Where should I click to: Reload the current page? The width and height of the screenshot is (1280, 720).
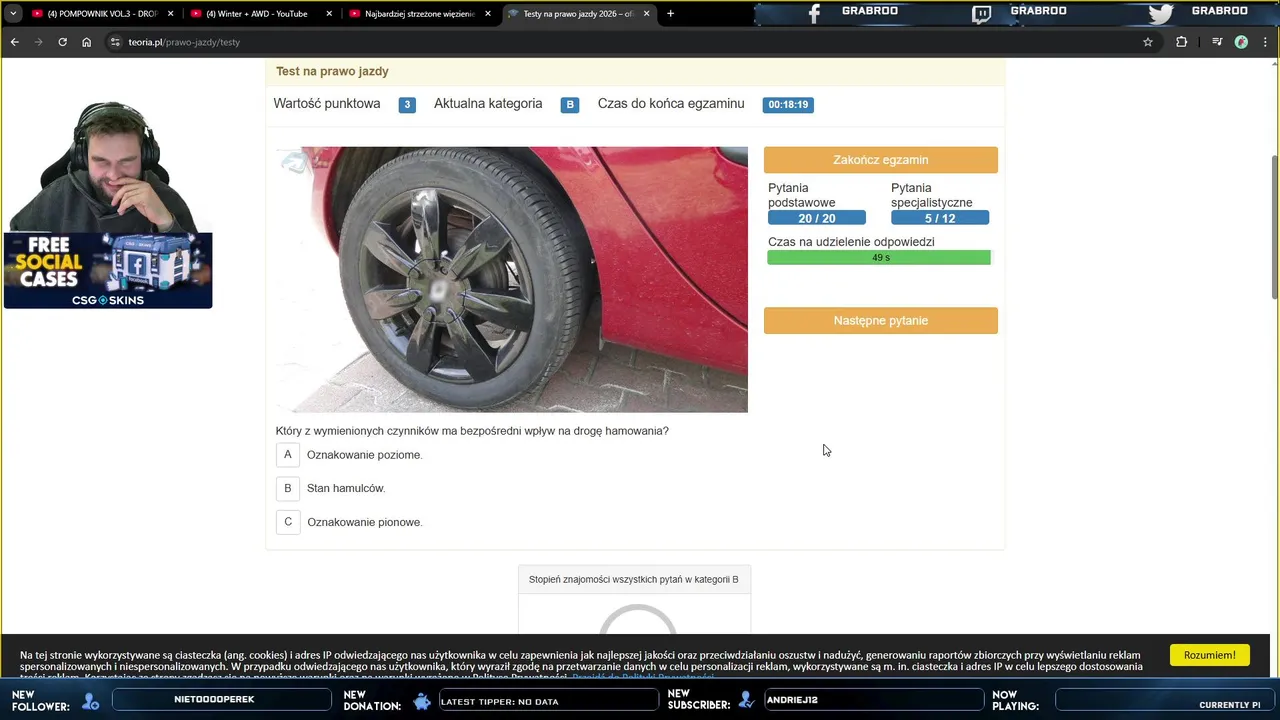62,42
